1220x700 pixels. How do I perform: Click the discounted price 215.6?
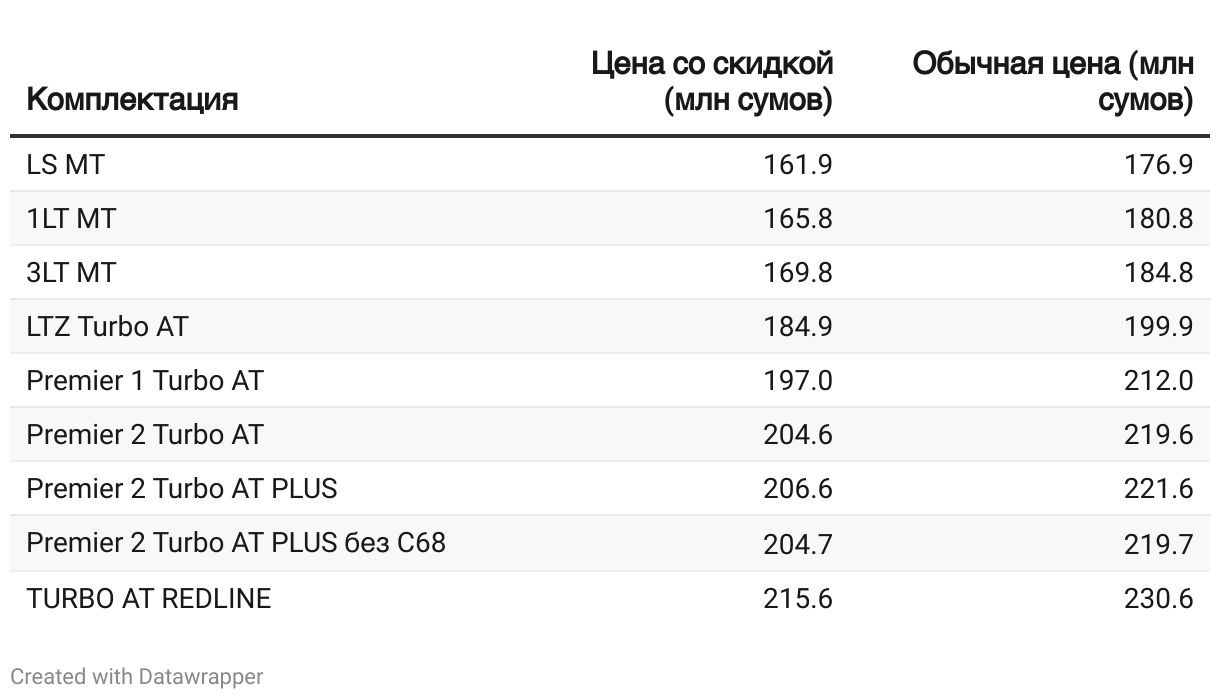[797, 598]
